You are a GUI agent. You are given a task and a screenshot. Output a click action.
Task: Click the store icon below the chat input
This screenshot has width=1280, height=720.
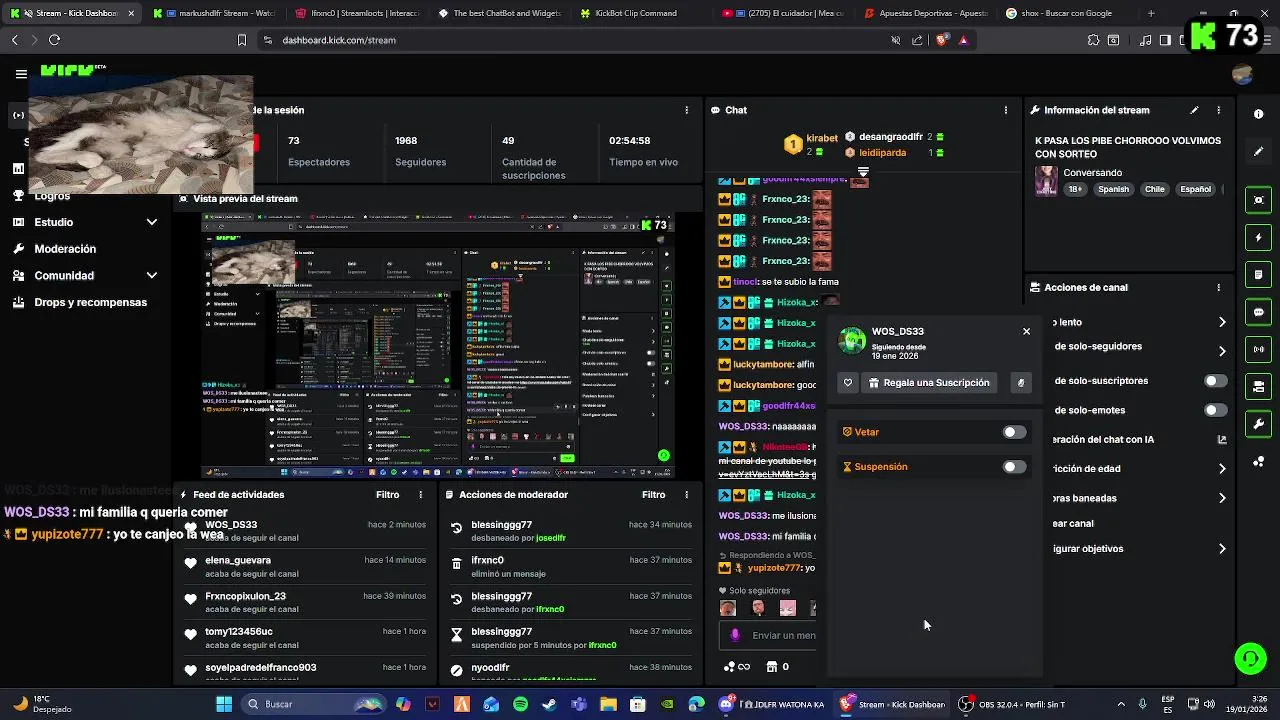pyautogui.click(x=771, y=666)
